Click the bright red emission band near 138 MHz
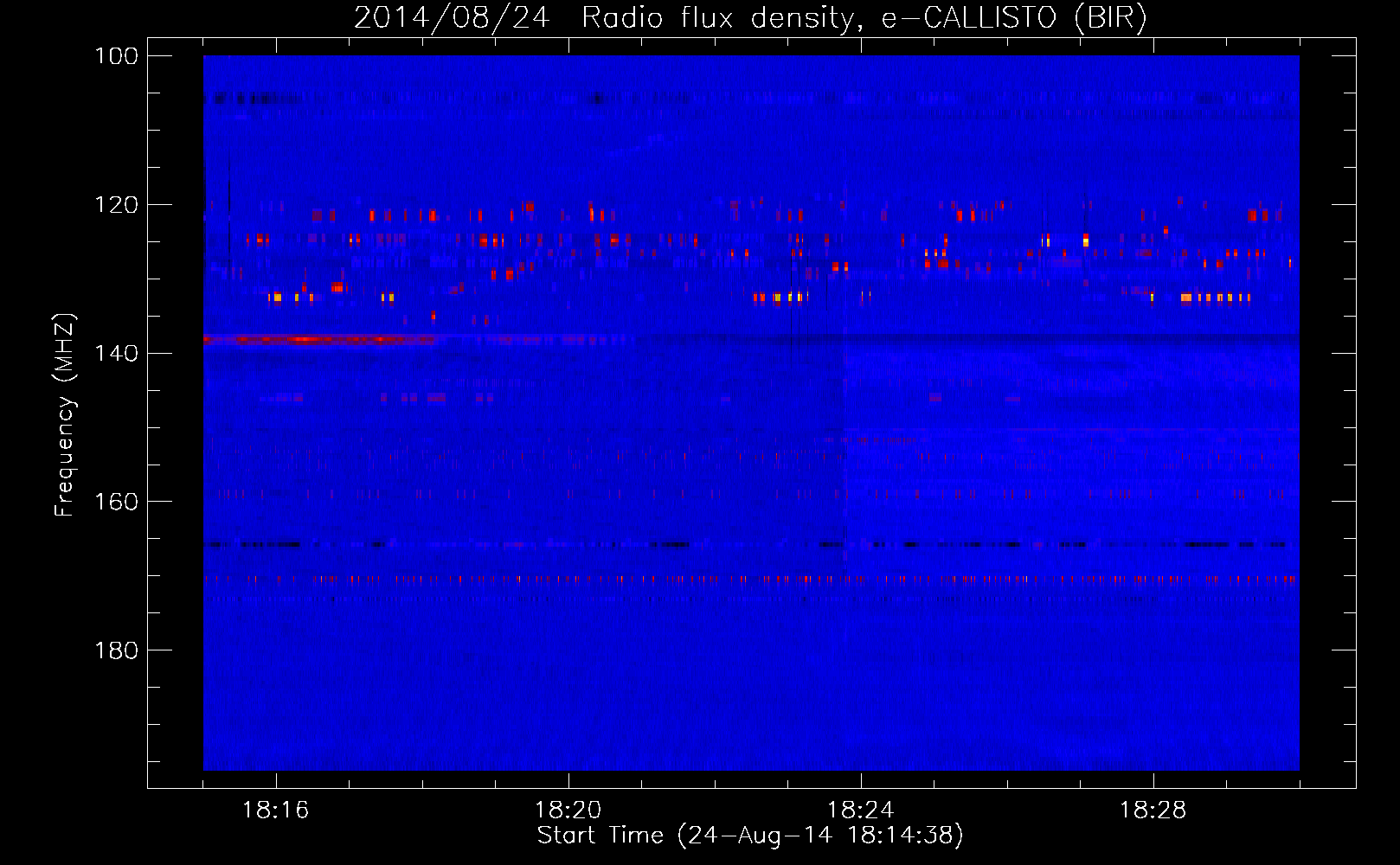Image resolution: width=1400 pixels, height=865 pixels. click(x=320, y=340)
